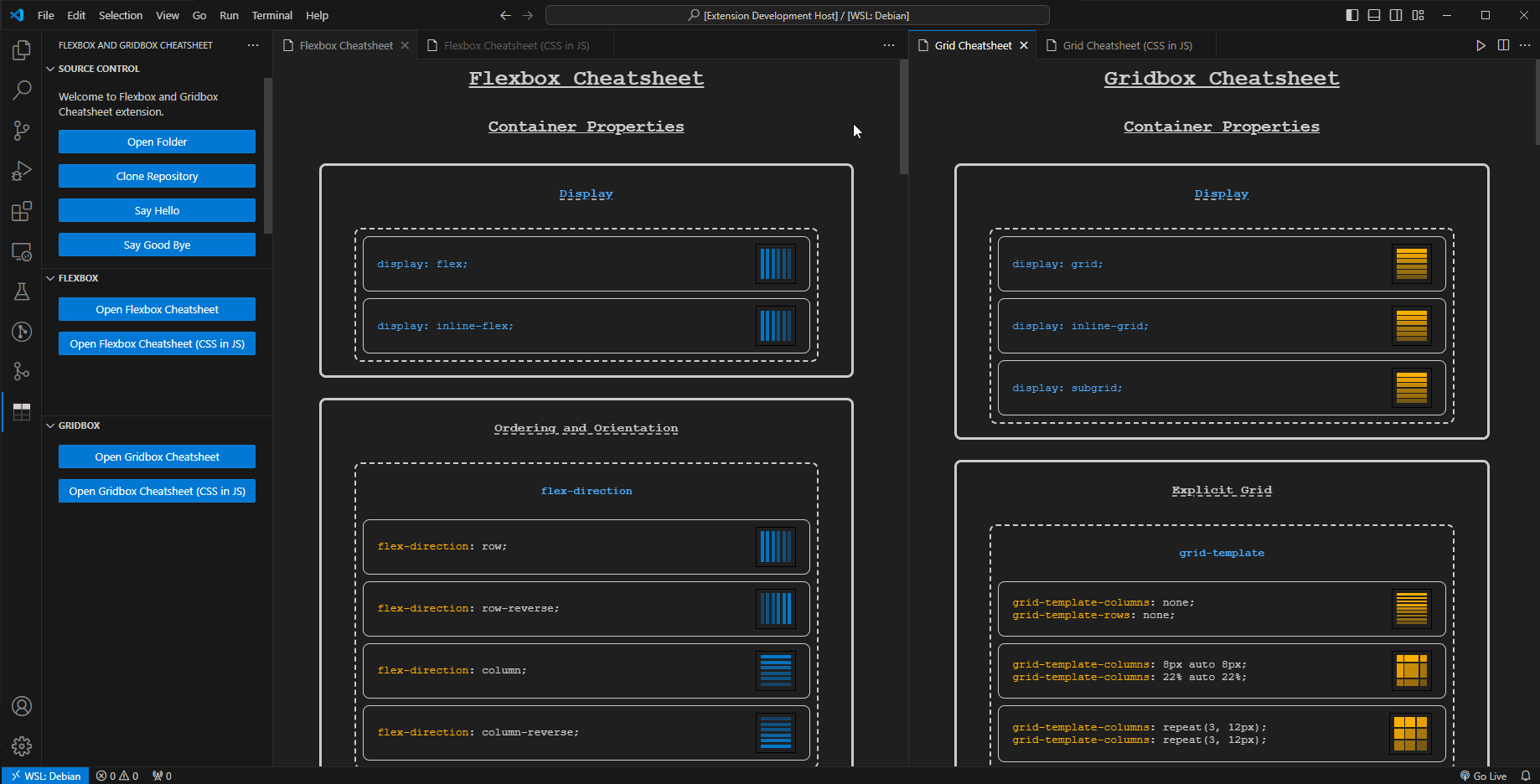Open the sidebar Views and More Actions menu

coord(253,45)
